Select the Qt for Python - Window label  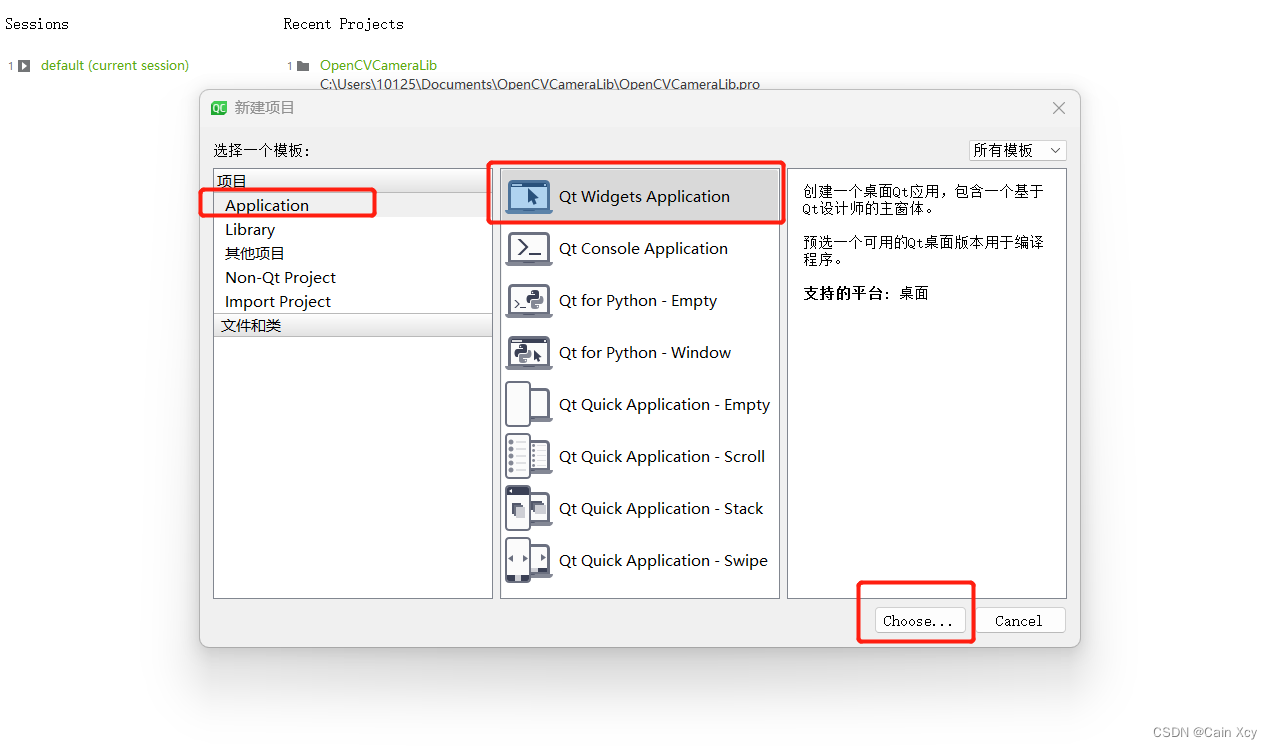point(645,352)
